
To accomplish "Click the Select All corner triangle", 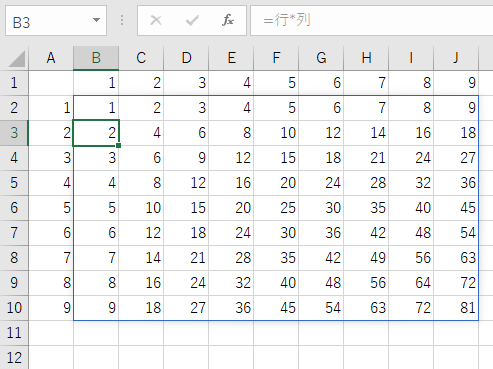I will pos(16,59).
